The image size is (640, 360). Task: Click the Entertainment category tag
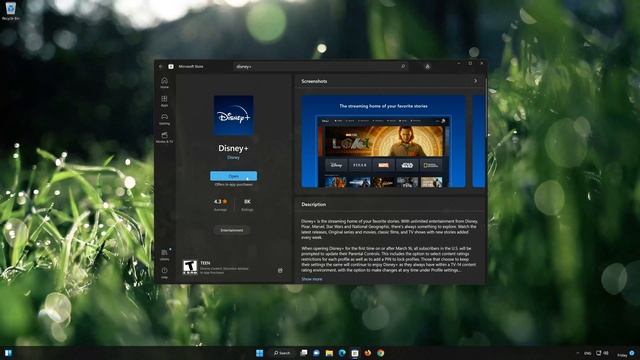[x=232, y=230]
